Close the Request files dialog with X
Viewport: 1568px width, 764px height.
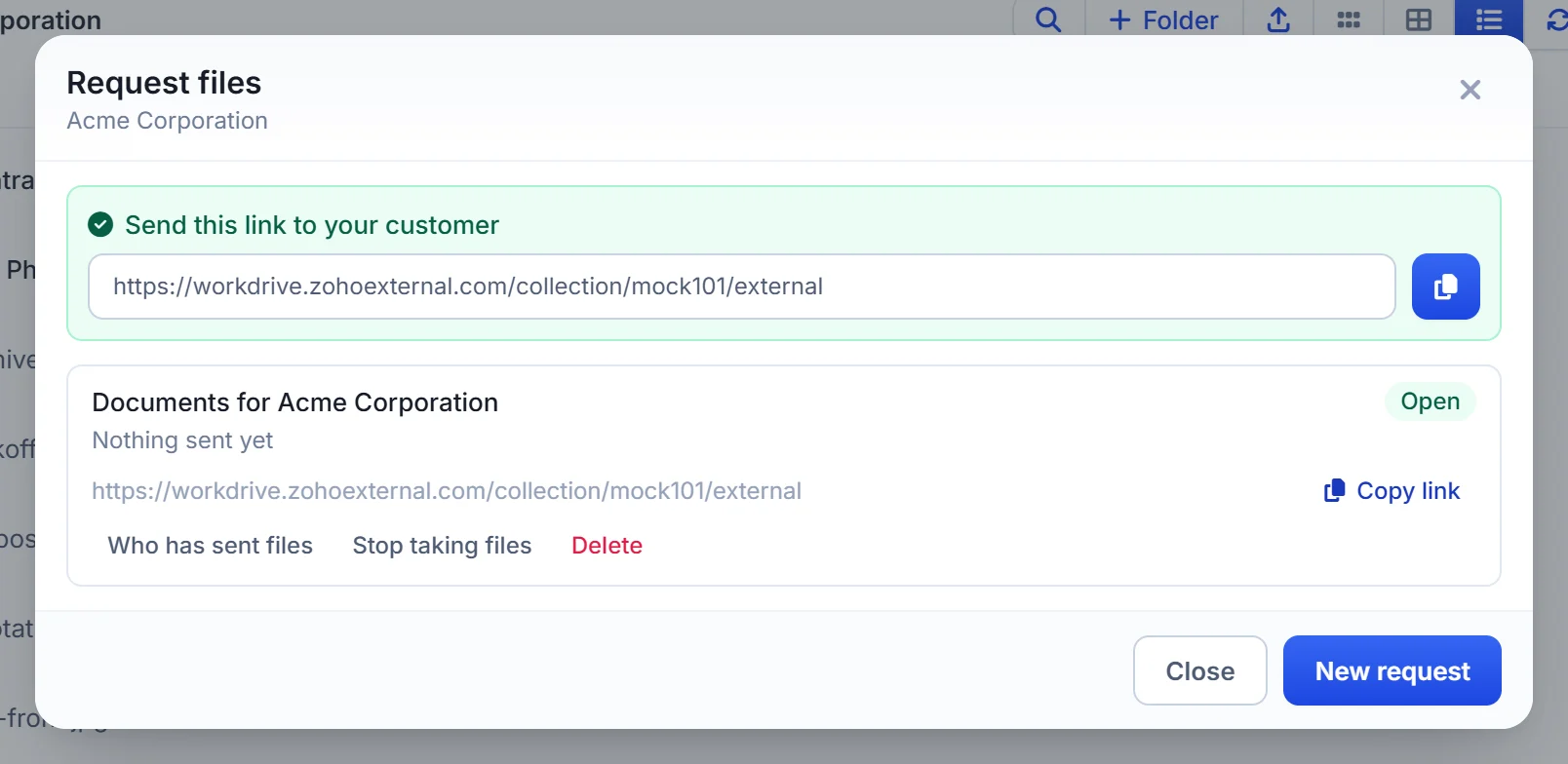1470,90
